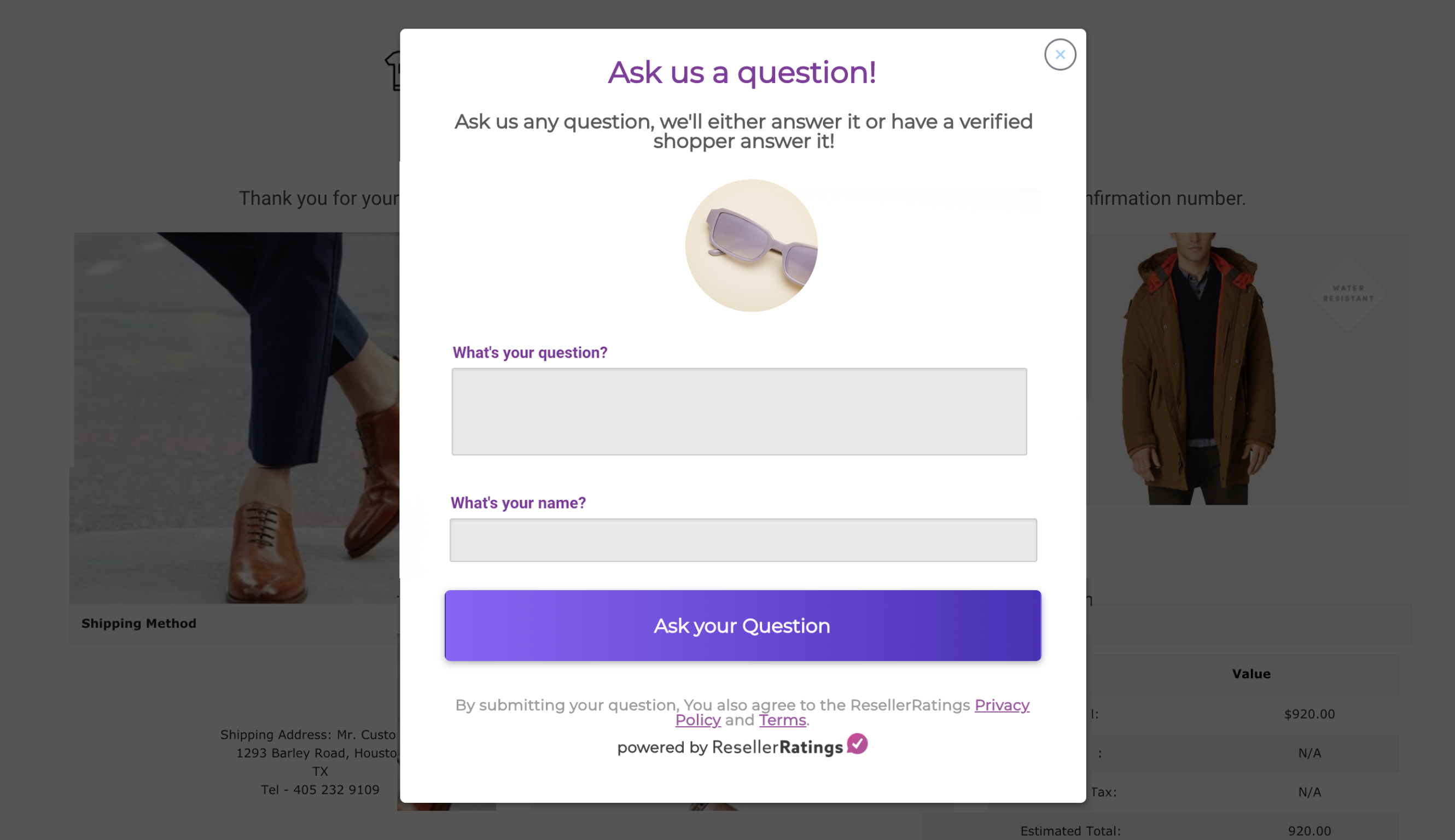
Task: Click the Estimated Total row
Action: coord(1160,831)
